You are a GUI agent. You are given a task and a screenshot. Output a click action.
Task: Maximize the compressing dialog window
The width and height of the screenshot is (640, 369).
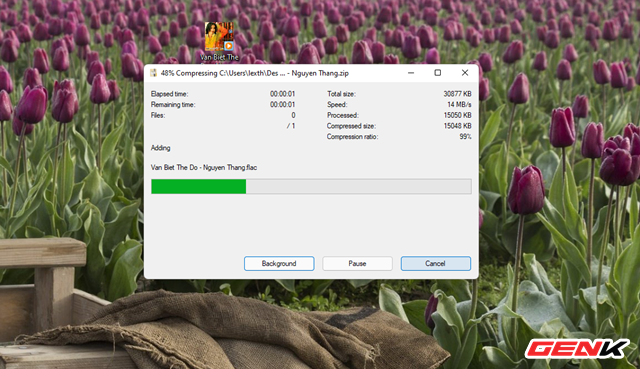438,73
